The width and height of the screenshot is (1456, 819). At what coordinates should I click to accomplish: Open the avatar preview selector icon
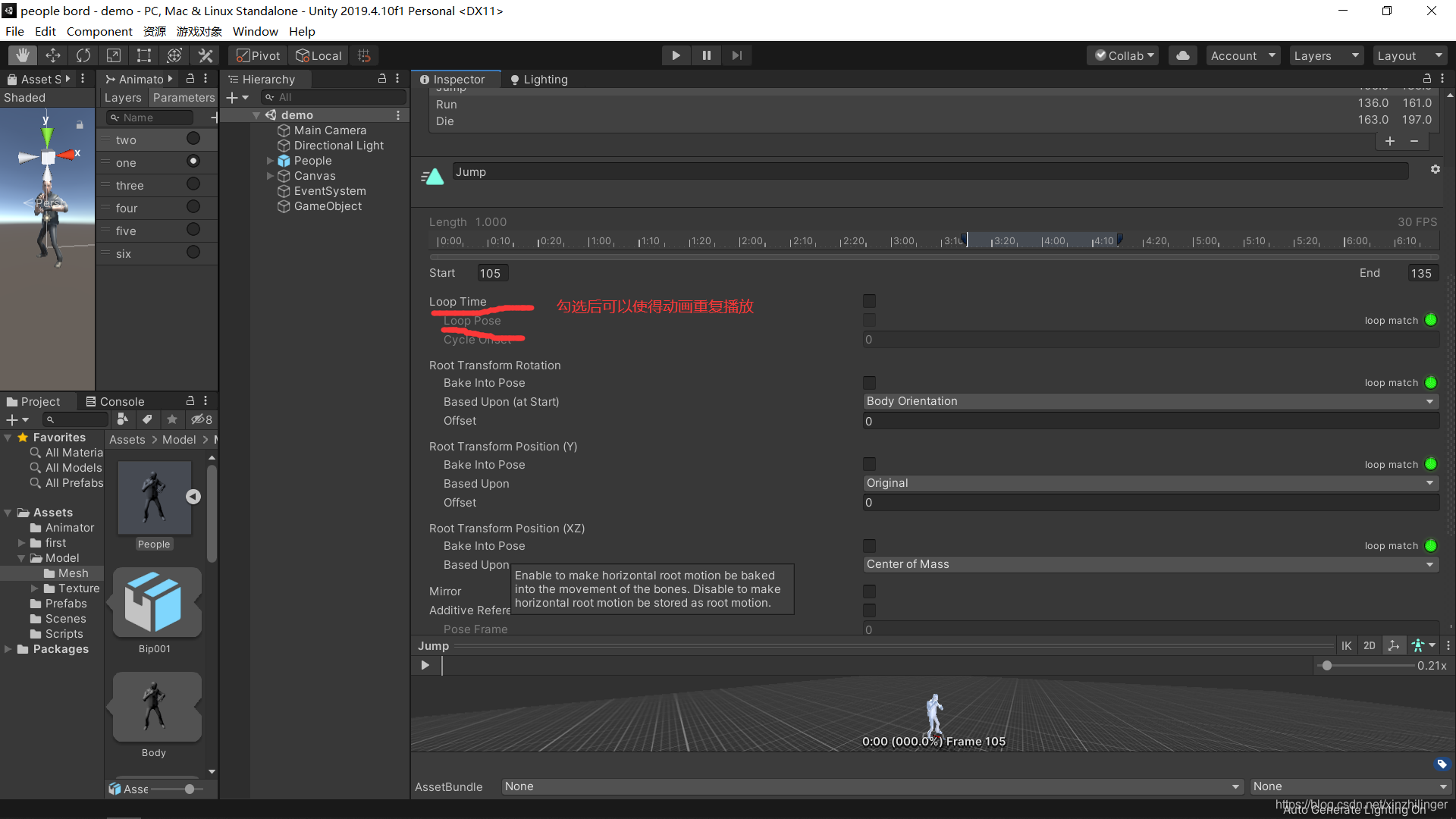(x=1423, y=646)
